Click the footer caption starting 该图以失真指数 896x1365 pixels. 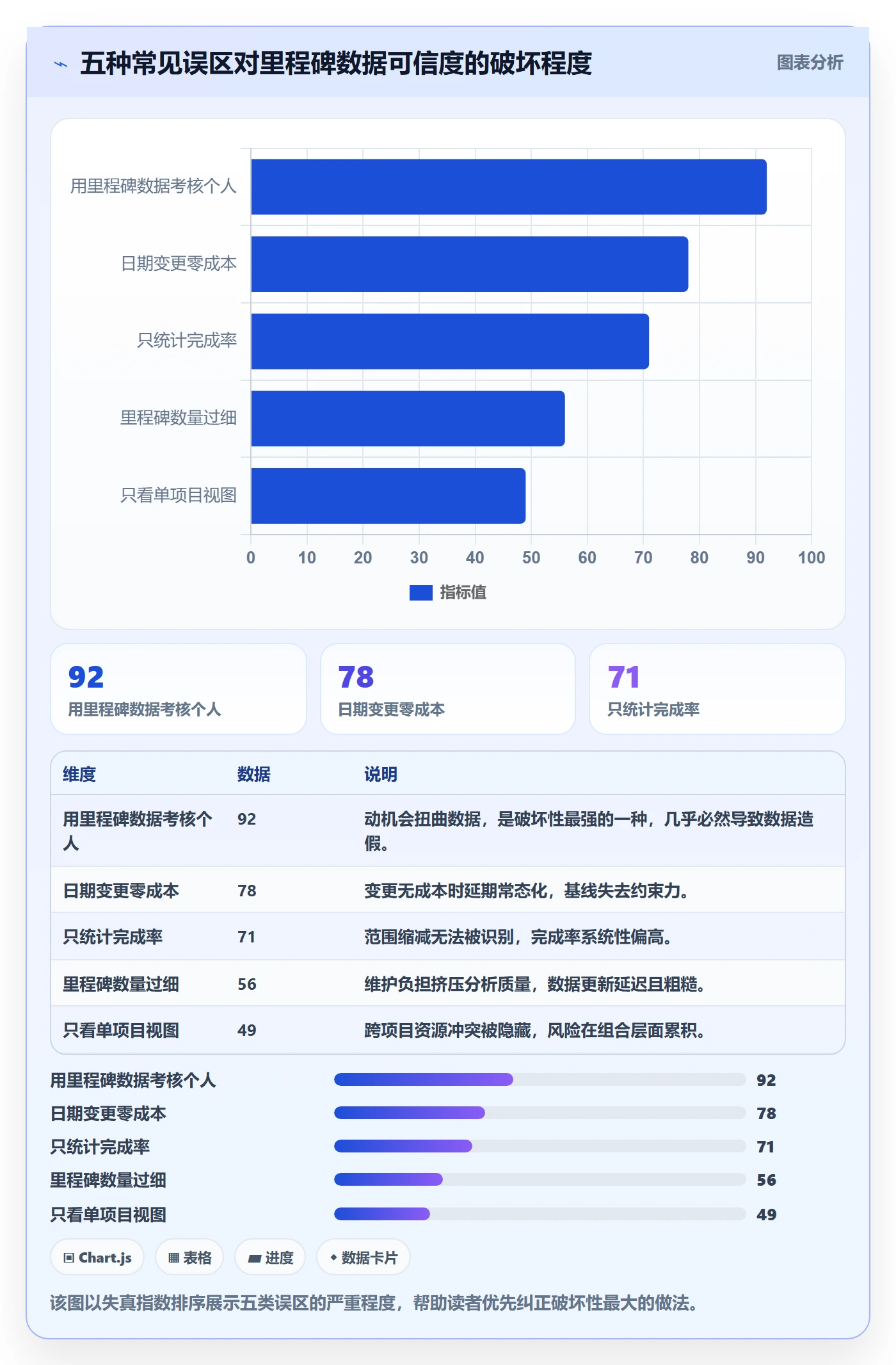[x=376, y=1303]
